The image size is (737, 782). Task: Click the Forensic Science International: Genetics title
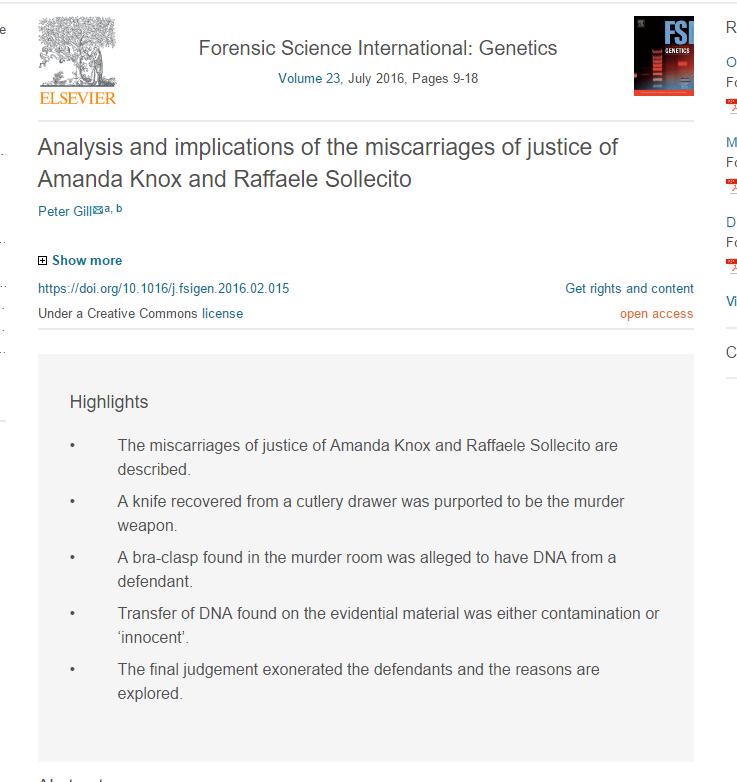(x=378, y=48)
